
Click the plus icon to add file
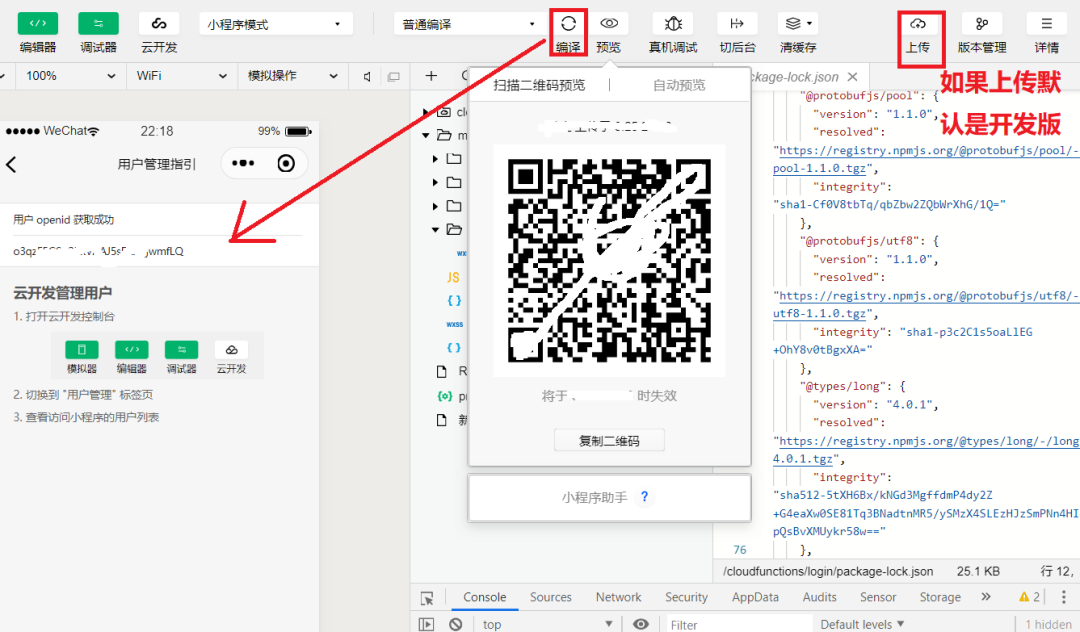pyautogui.click(x=431, y=76)
